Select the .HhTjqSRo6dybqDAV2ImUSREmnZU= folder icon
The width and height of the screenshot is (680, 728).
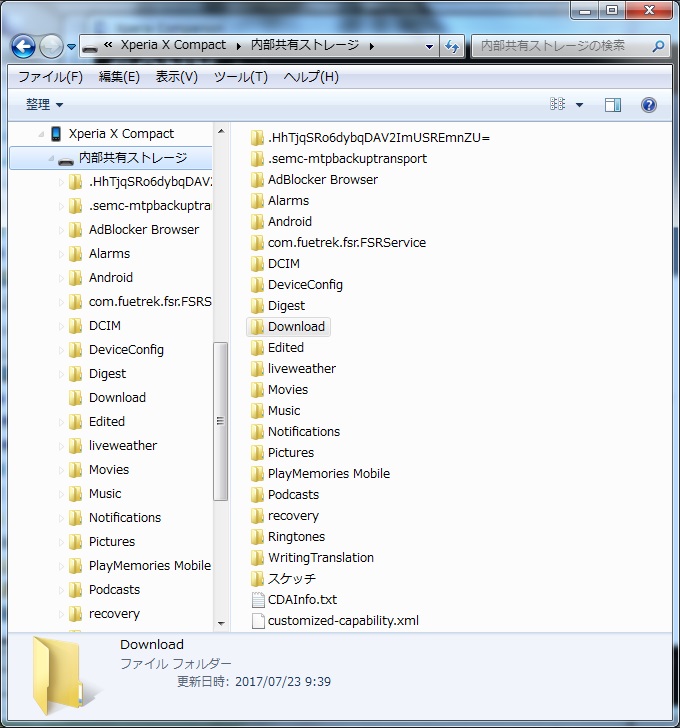coord(257,138)
